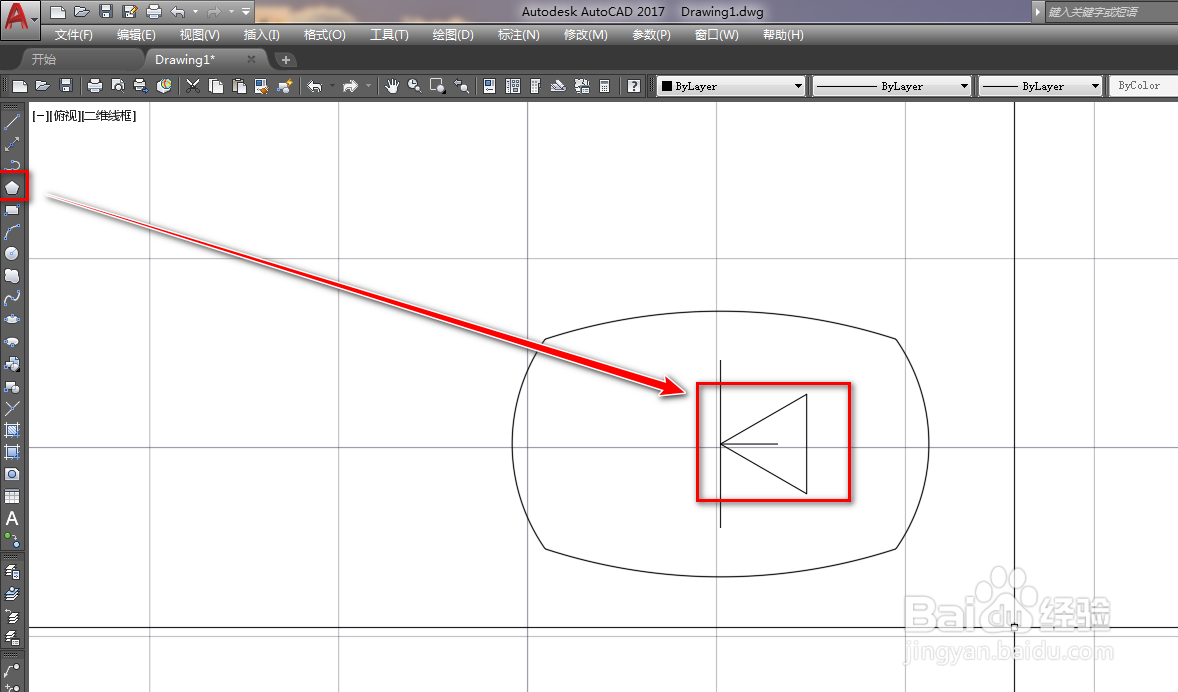This screenshot has width=1178, height=692.
Task: Open the Sheet Set Manager icon
Action: [x=558, y=86]
